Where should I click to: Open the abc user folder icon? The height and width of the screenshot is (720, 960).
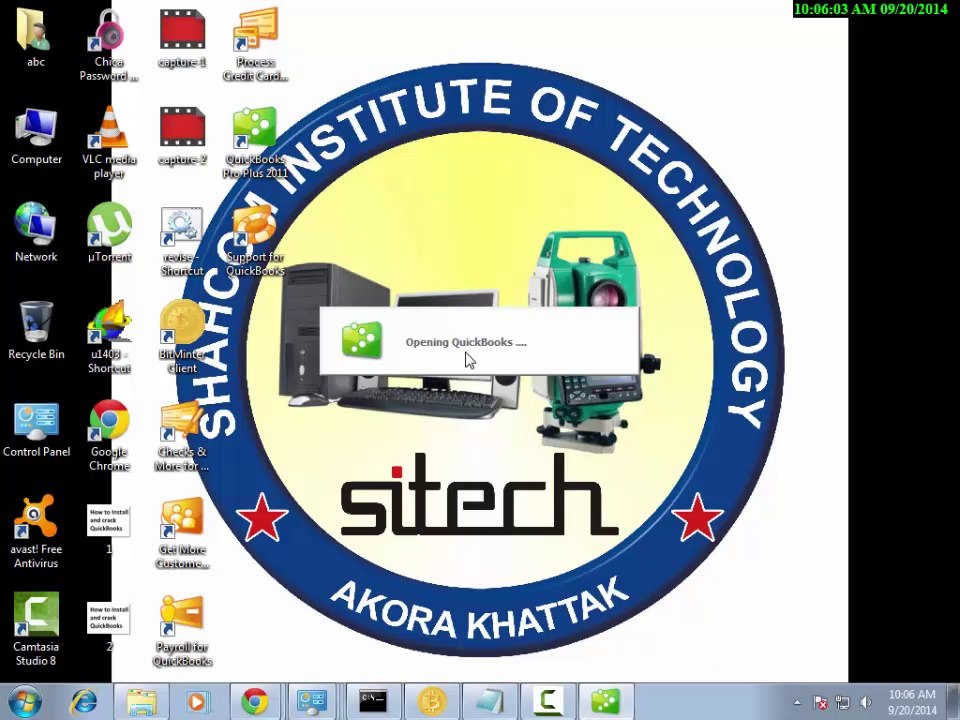pos(36,38)
